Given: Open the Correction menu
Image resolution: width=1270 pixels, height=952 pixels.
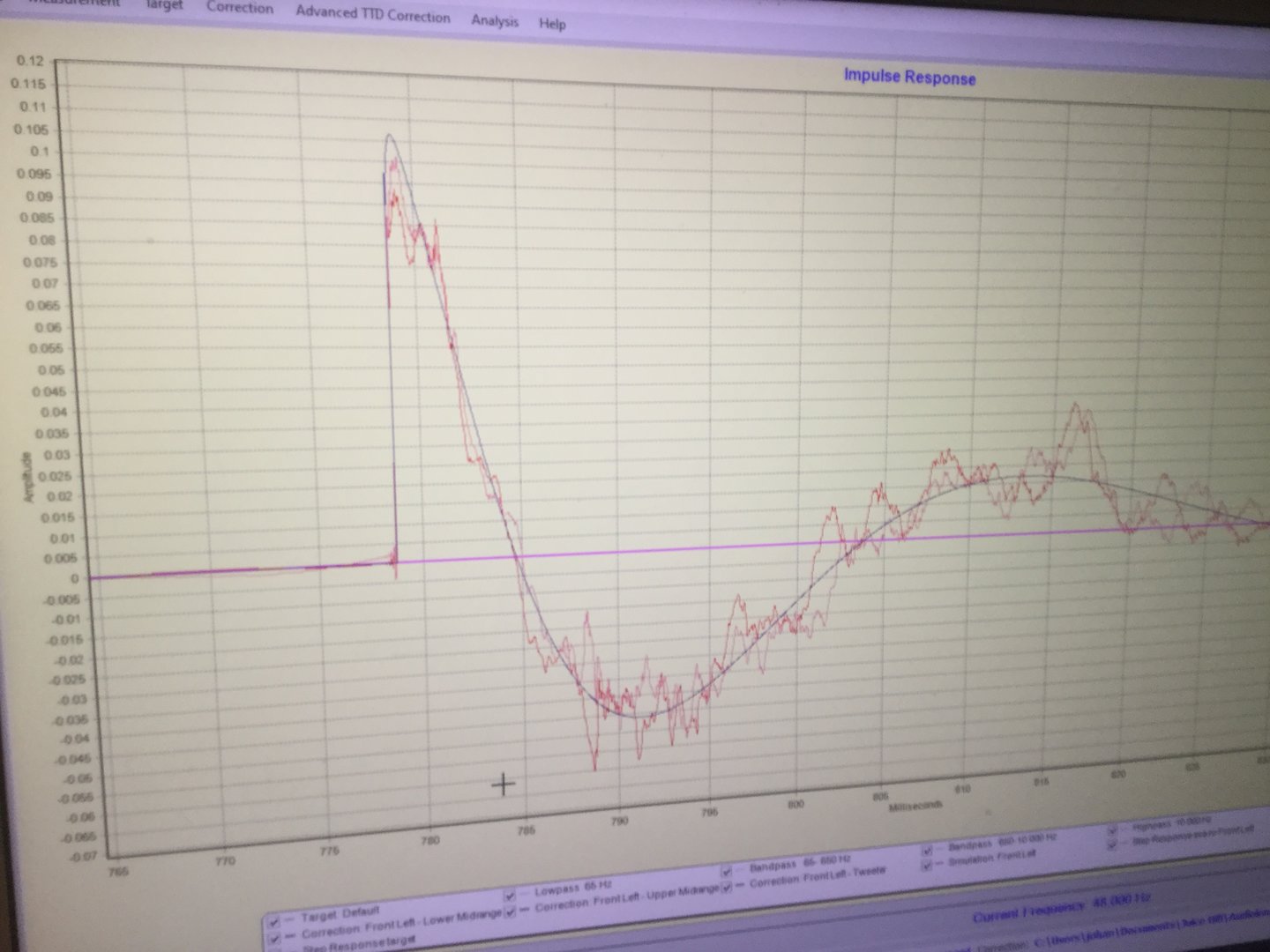Looking at the screenshot, I should coord(240,8).
